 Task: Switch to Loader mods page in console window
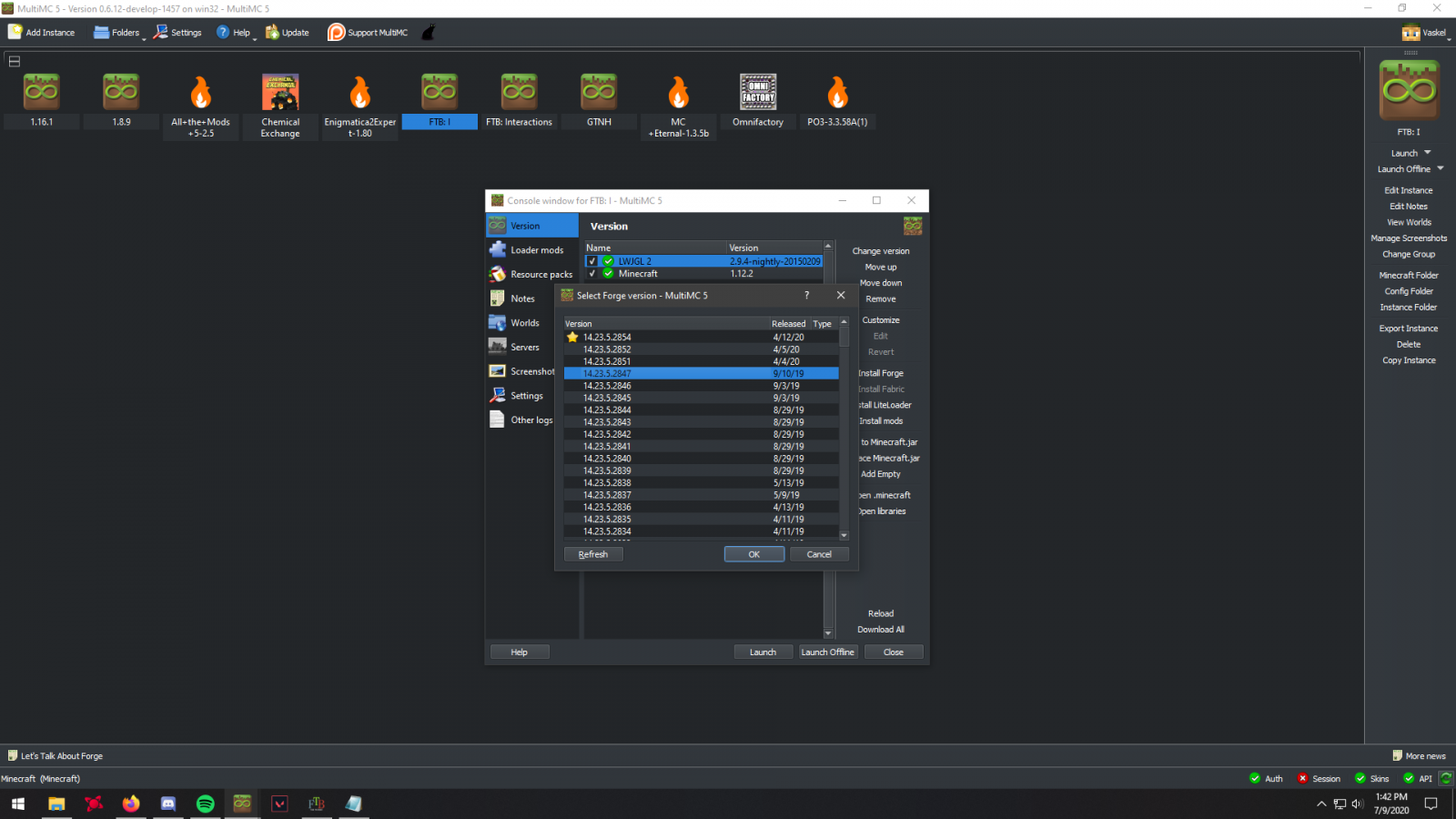coord(532,249)
